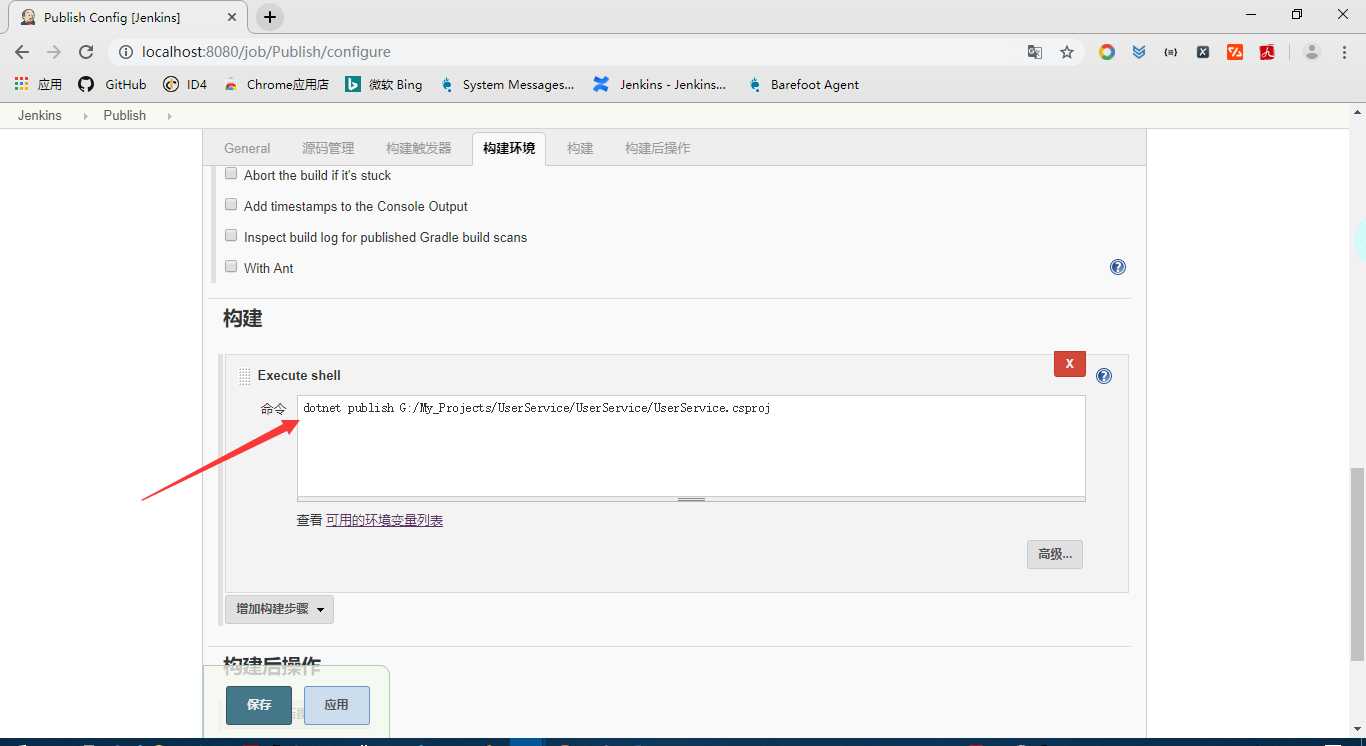Image resolution: width=1366 pixels, height=746 pixels.
Task: Go to Publish breadcrumb link
Action: 125,116
